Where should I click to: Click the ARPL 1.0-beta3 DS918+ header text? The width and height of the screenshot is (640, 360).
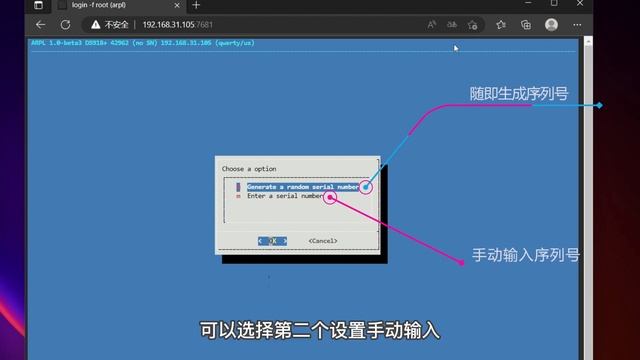(x=142, y=43)
